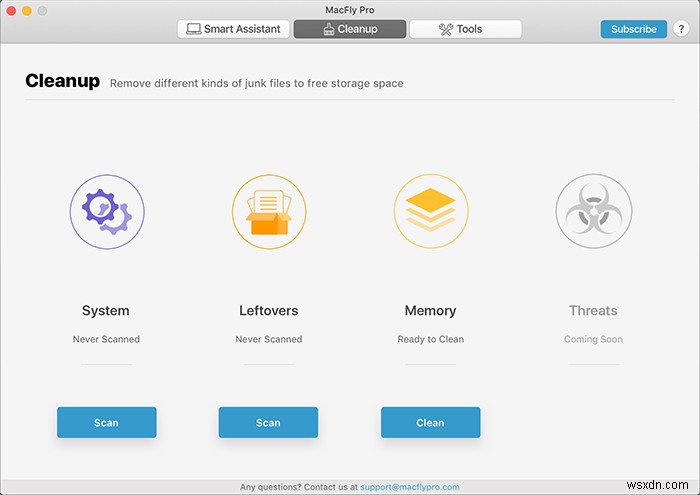Click the Cleanup page heading
The width and height of the screenshot is (700, 495).
(62, 81)
